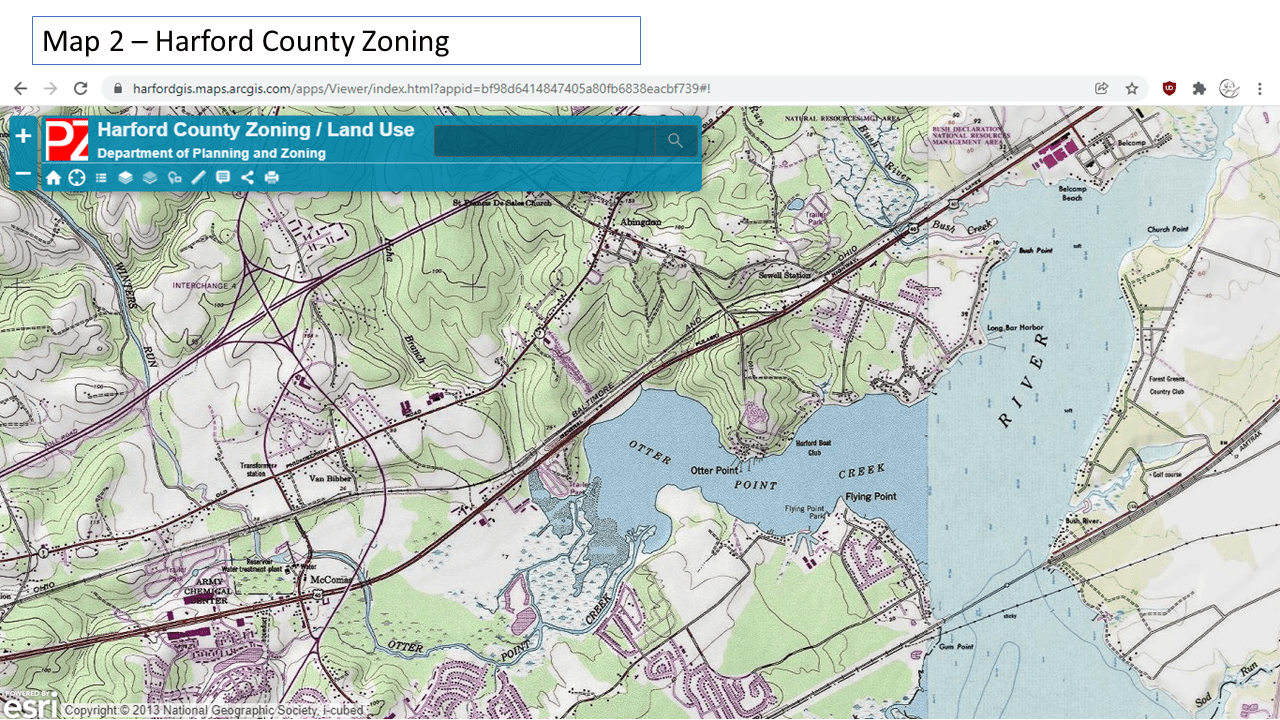This screenshot has width=1280, height=720.
Task: Open the Basemap Gallery widget
Action: point(150,177)
